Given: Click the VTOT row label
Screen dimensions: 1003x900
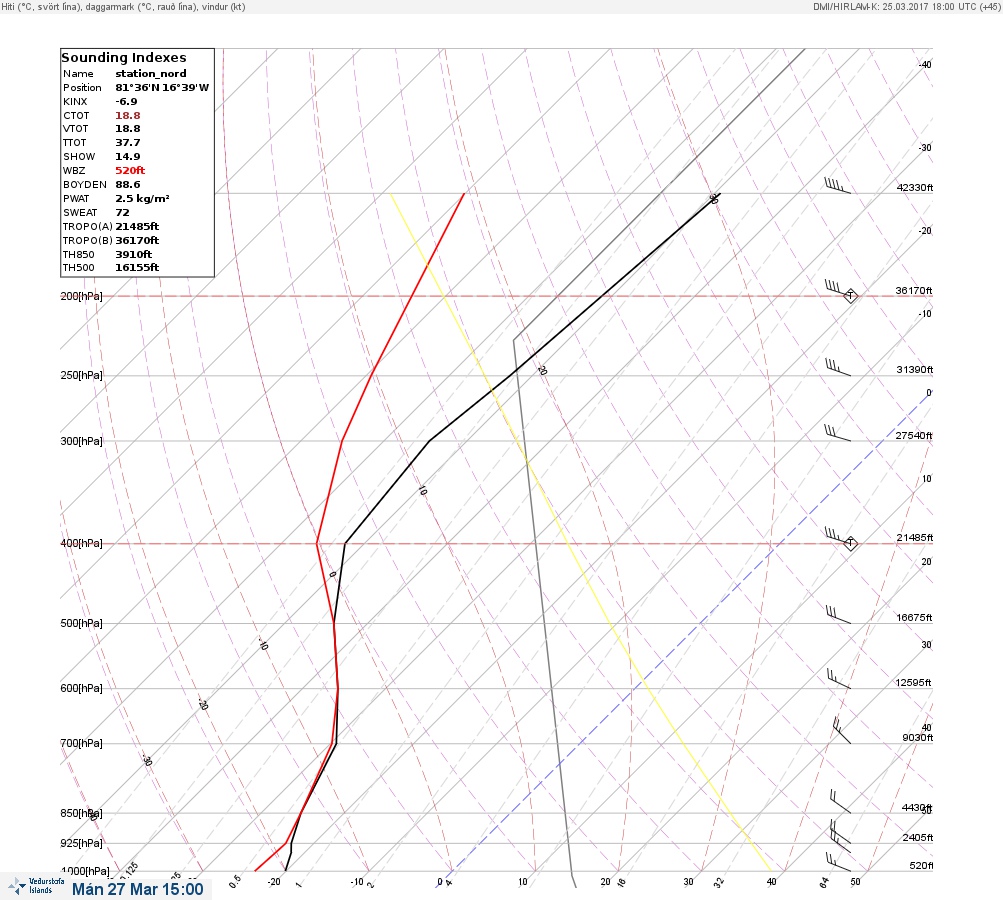Looking at the screenshot, I should click(75, 129).
